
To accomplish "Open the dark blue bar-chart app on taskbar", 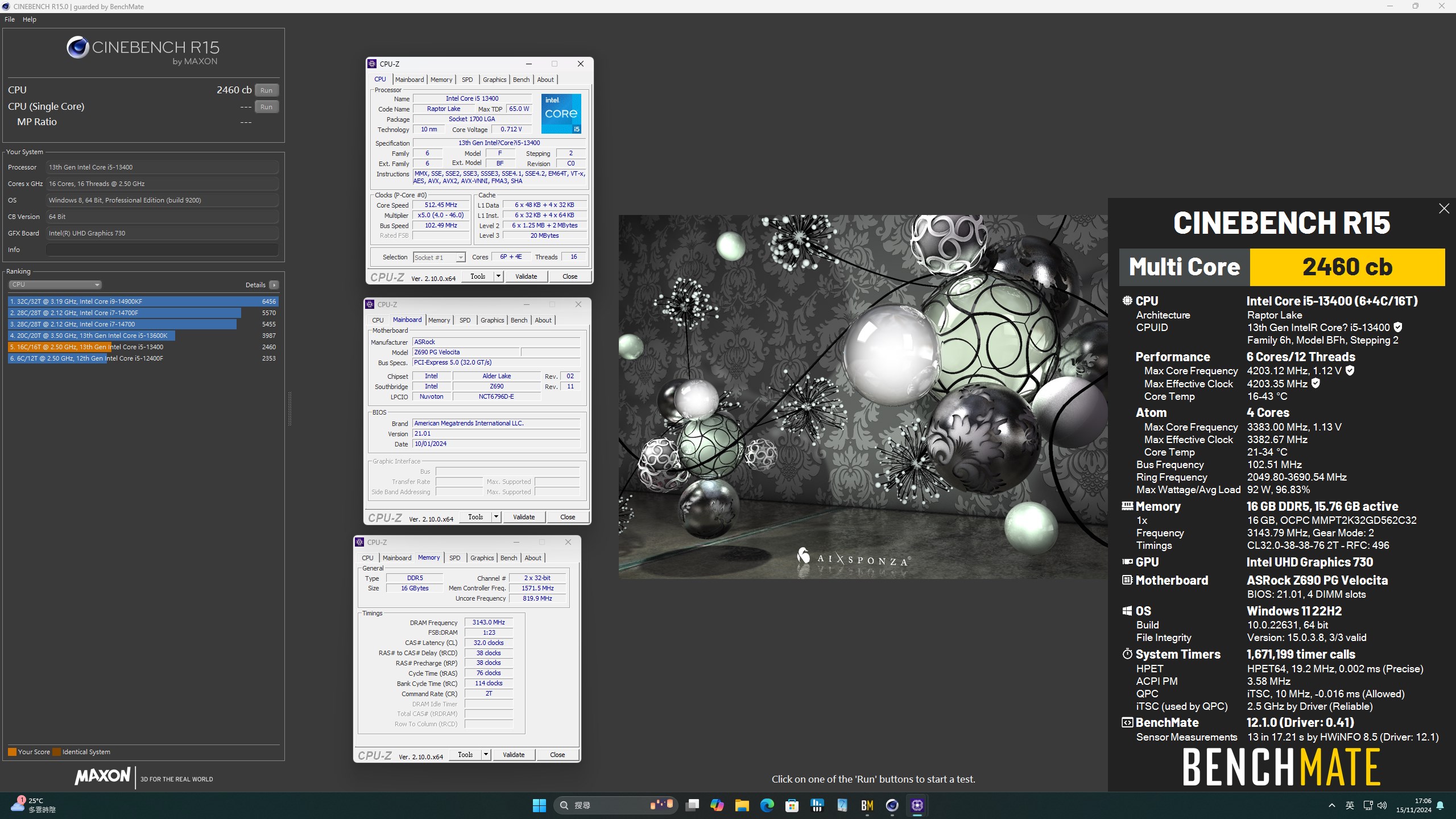I will click(817, 805).
